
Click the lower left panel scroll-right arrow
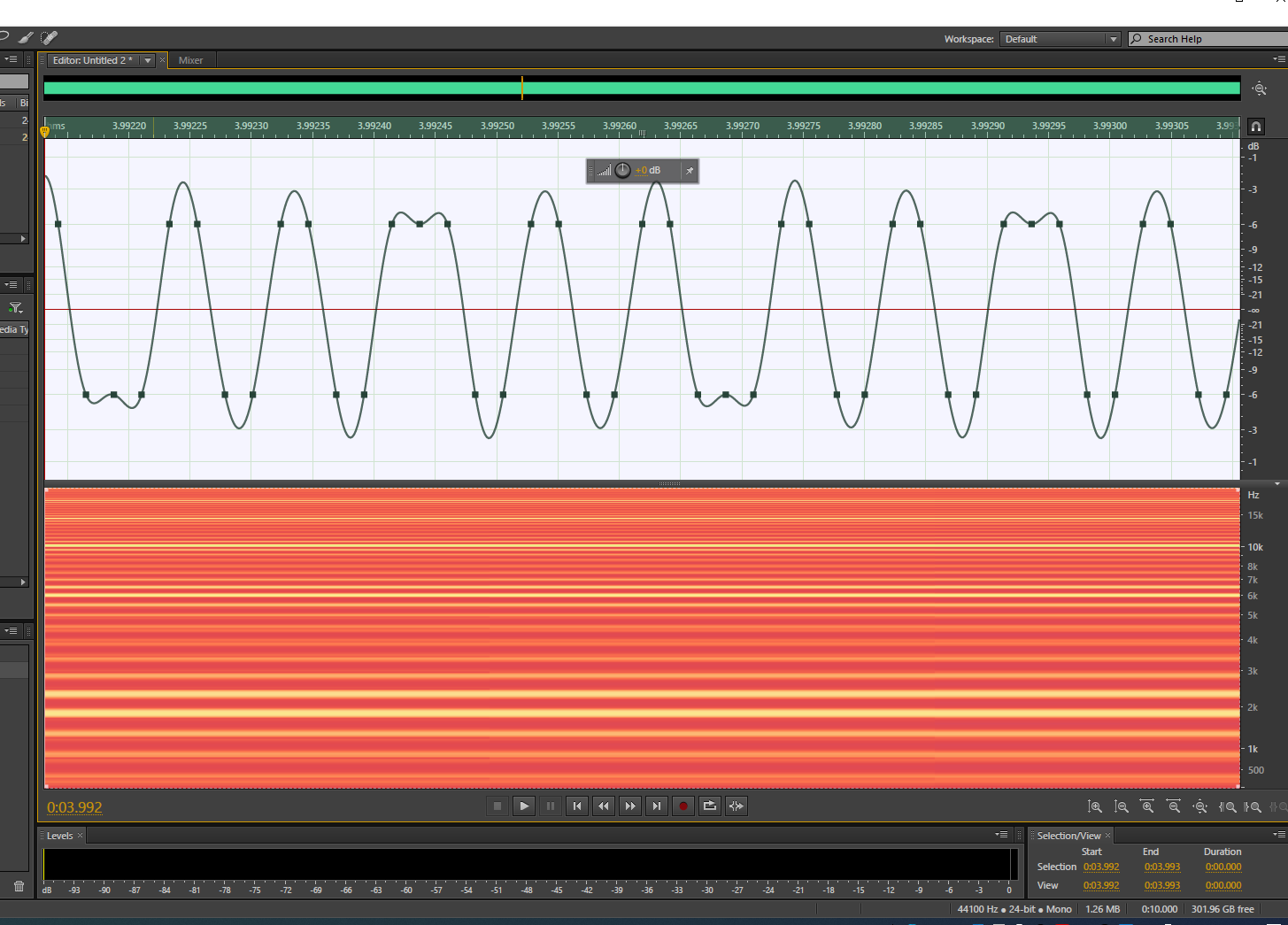23,582
